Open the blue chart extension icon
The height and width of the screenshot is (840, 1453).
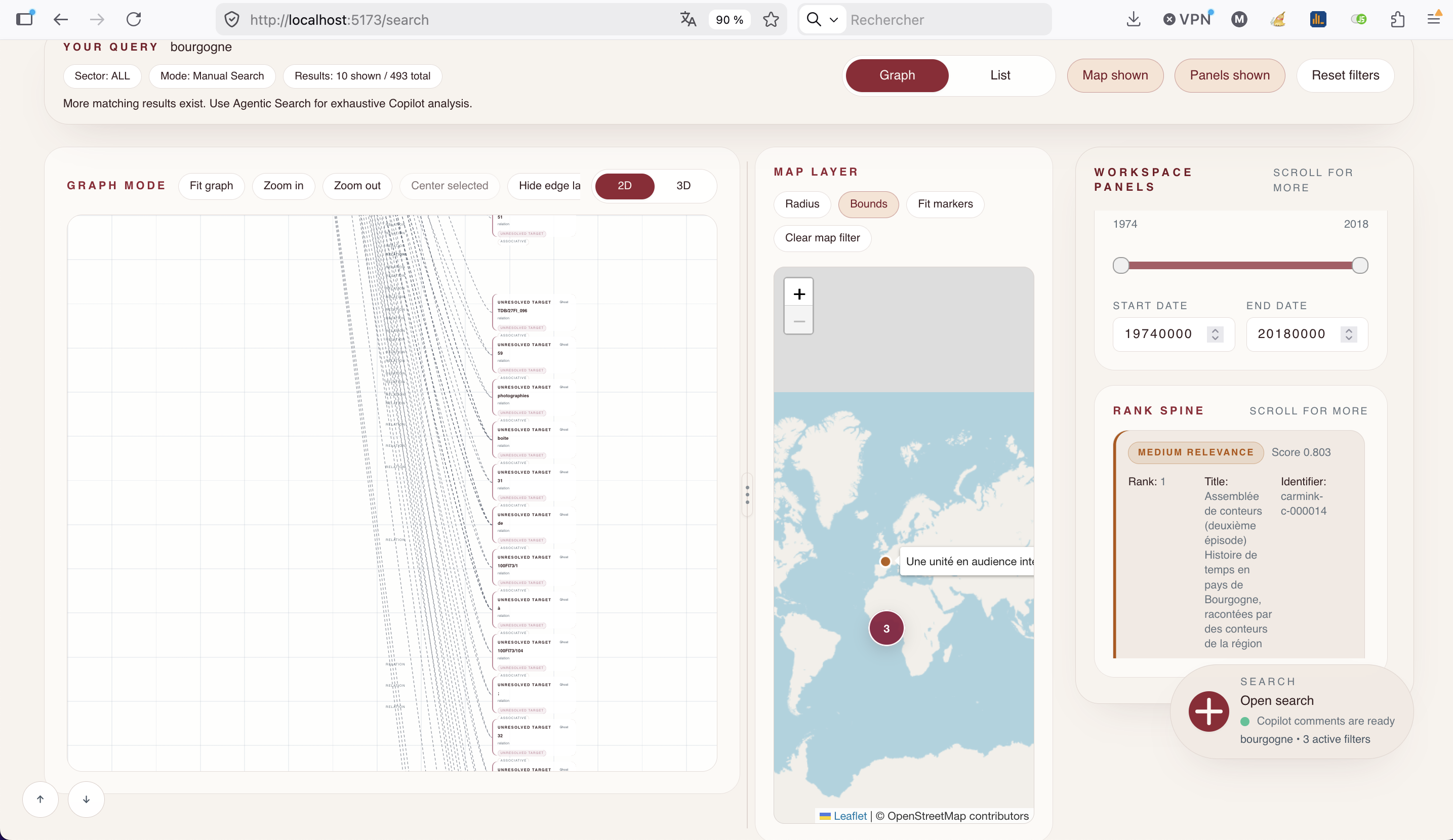1317,20
